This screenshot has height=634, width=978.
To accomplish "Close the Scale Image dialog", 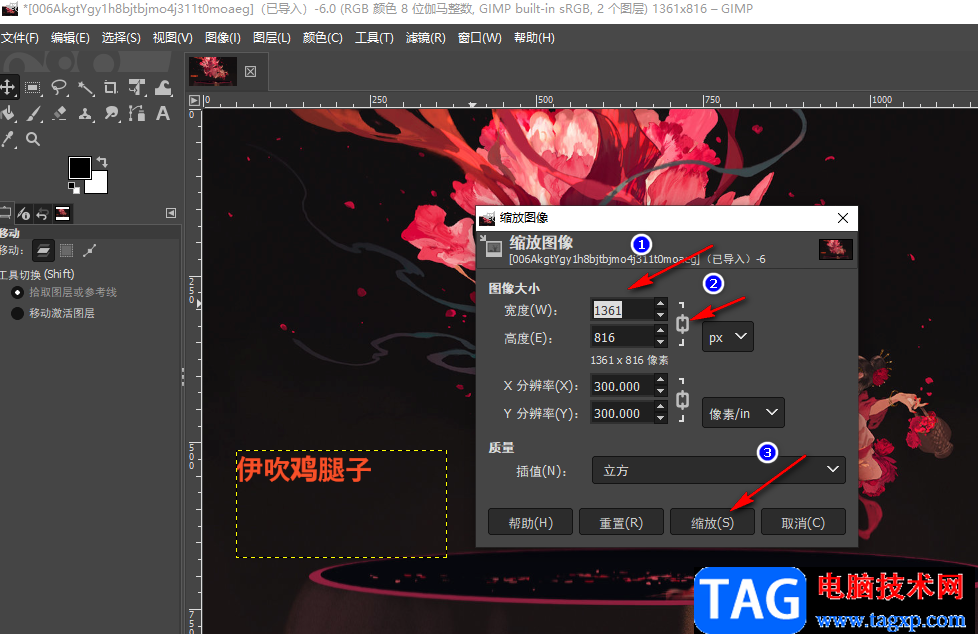I will 843,218.
